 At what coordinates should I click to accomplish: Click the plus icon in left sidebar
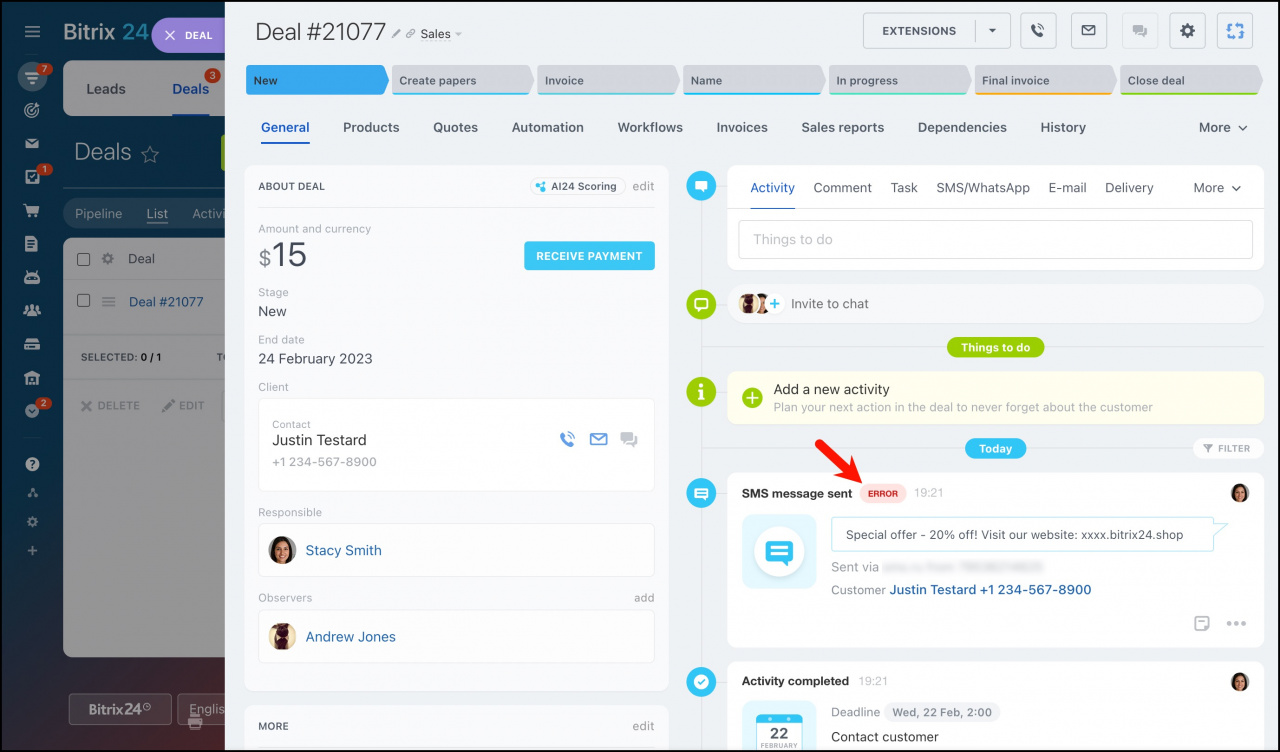(x=32, y=551)
